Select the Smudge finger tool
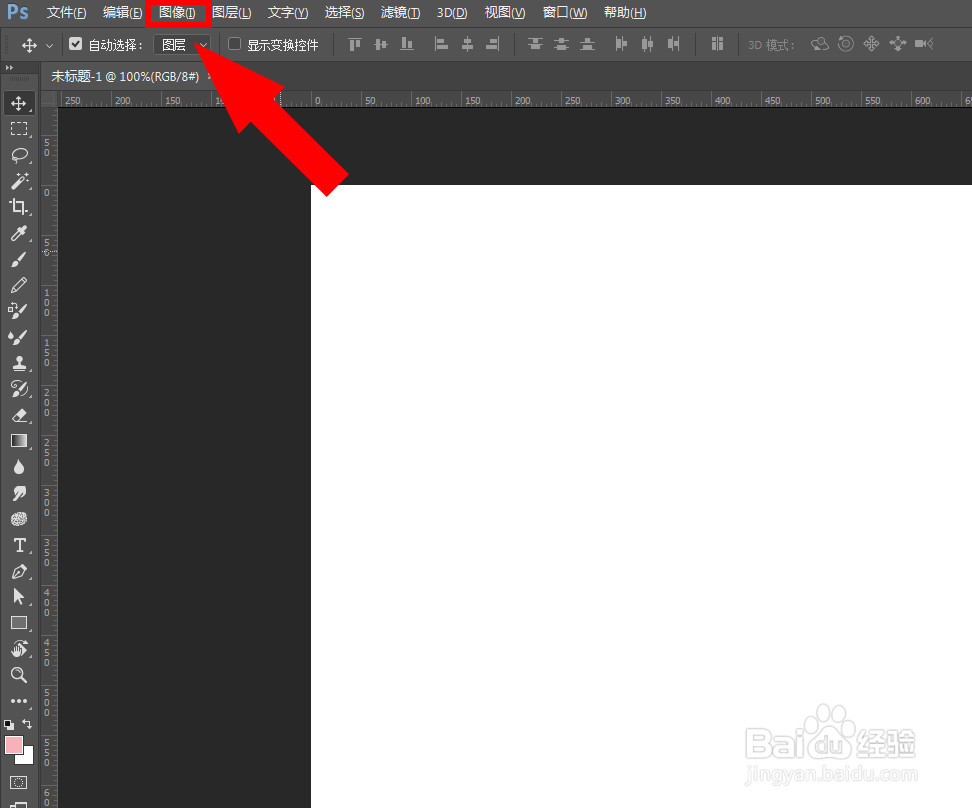The width and height of the screenshot is (972, 808). [19, 493]
